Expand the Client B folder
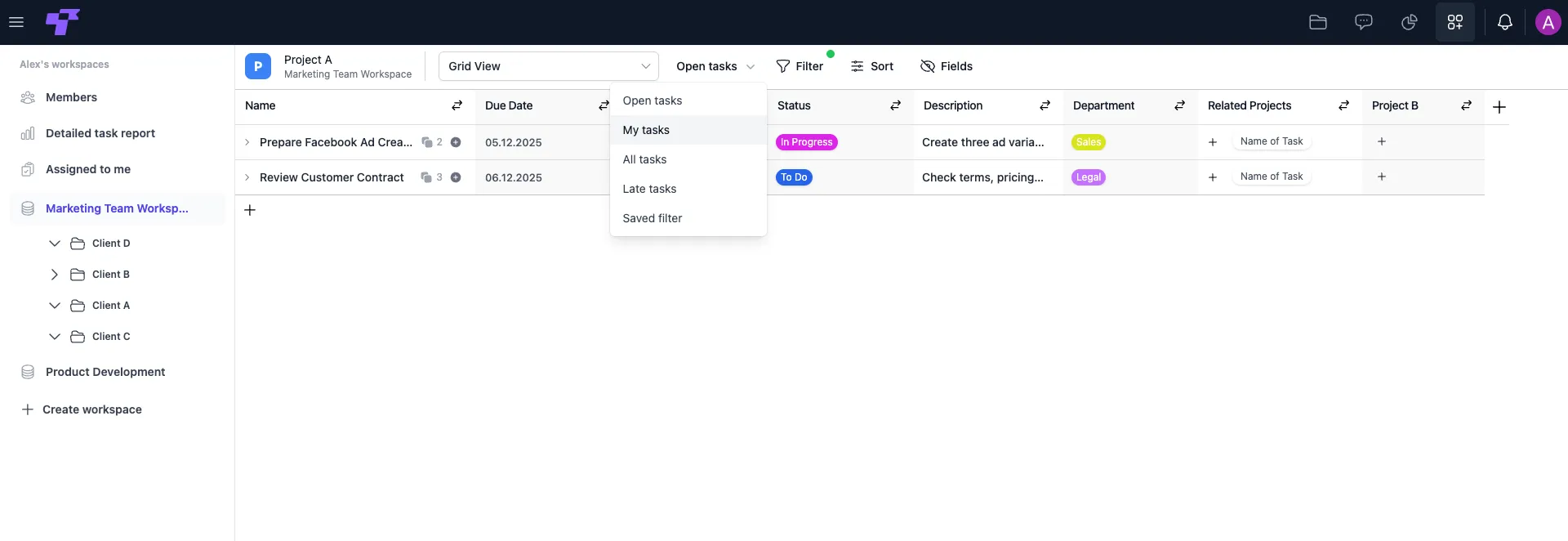The image size is (1568, 541). point(55,275)
